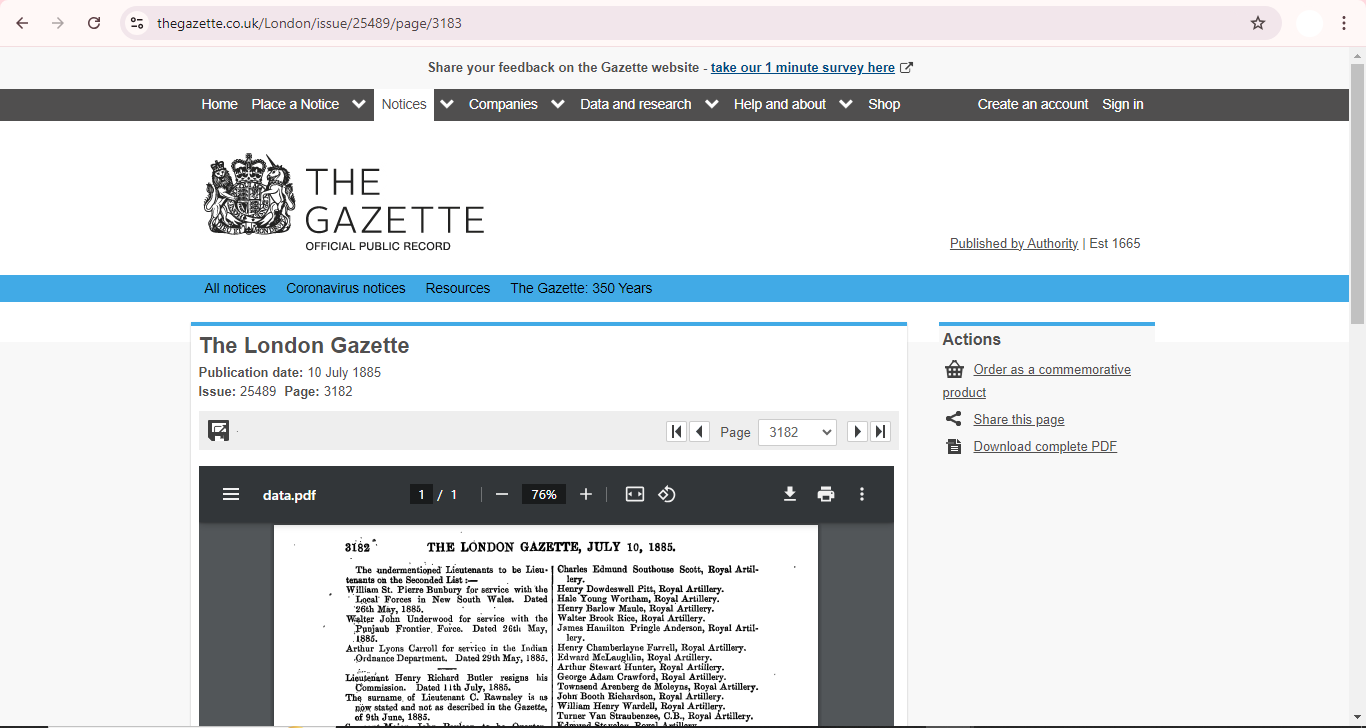The width and height of the screenshot is (1366, 728).
Task: Open Coronavirus notices
Action: [346, 288]
